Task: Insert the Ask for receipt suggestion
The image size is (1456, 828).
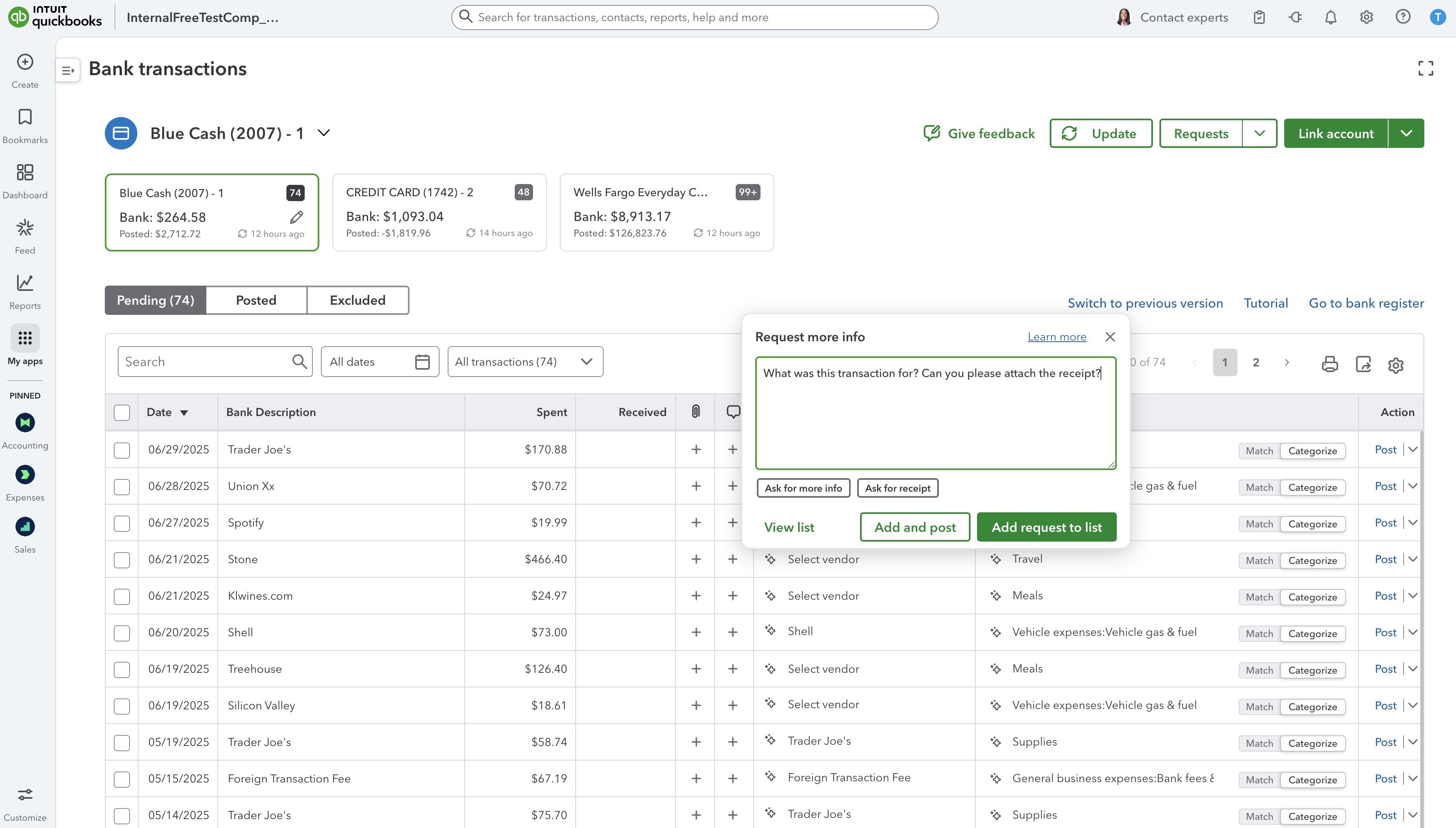Action: click(898, 488)
